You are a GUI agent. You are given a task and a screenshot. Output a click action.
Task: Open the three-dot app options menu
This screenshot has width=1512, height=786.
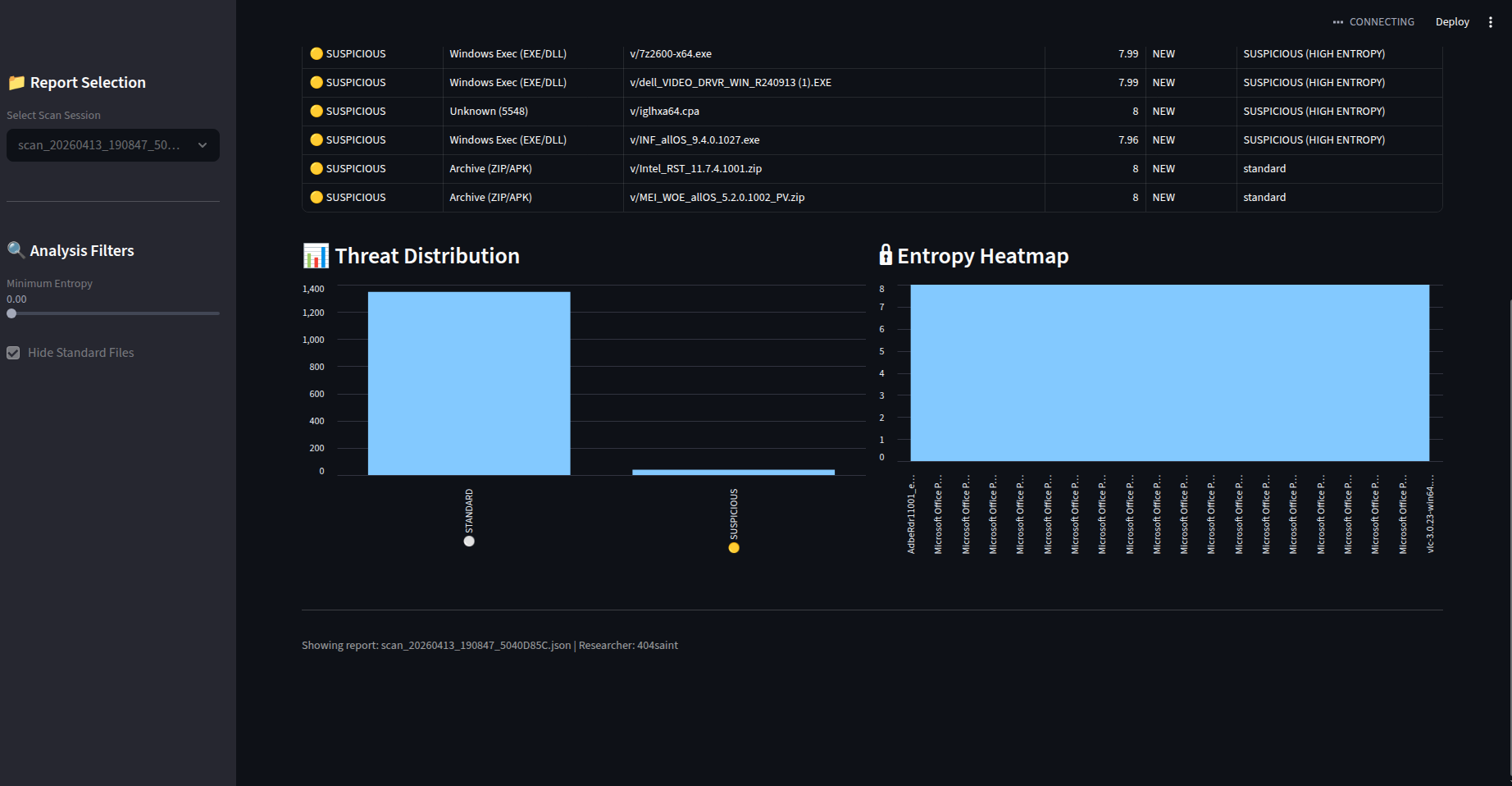click(1492, 21)
